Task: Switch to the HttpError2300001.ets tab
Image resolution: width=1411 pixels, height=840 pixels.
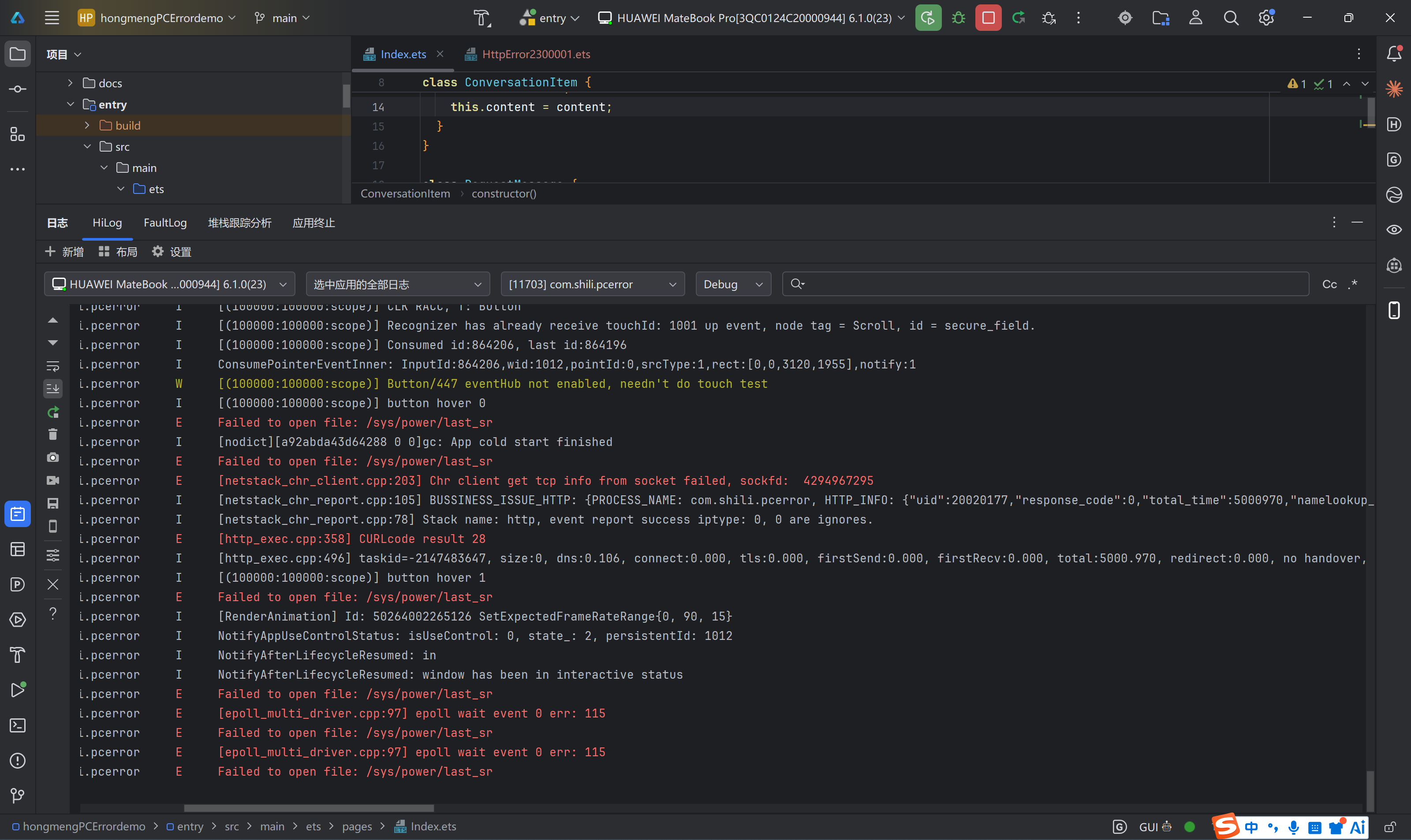Action: coord(528,54)
